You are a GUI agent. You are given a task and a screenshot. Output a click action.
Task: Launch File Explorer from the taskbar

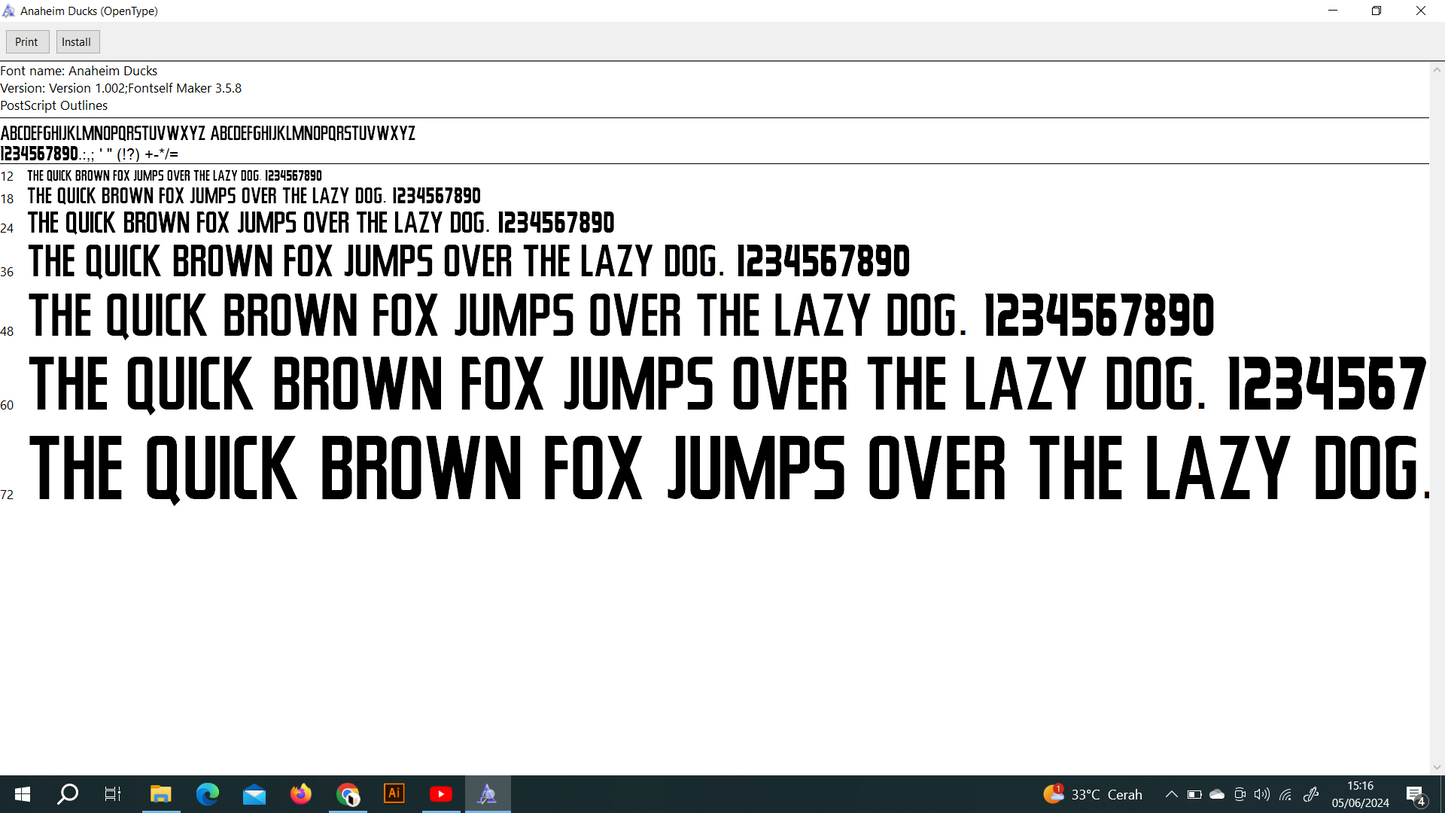pos(160,794)
